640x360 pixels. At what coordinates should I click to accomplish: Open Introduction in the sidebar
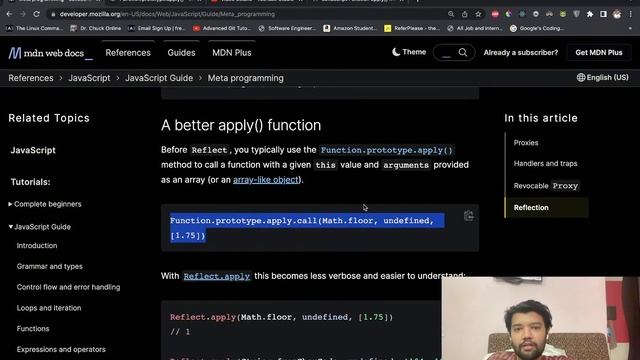click(37, 246)
